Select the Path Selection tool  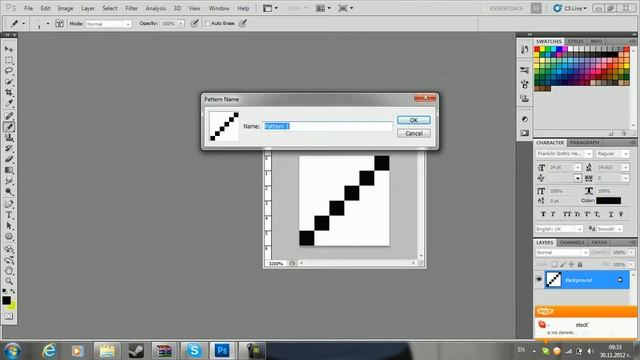(9, 225)
